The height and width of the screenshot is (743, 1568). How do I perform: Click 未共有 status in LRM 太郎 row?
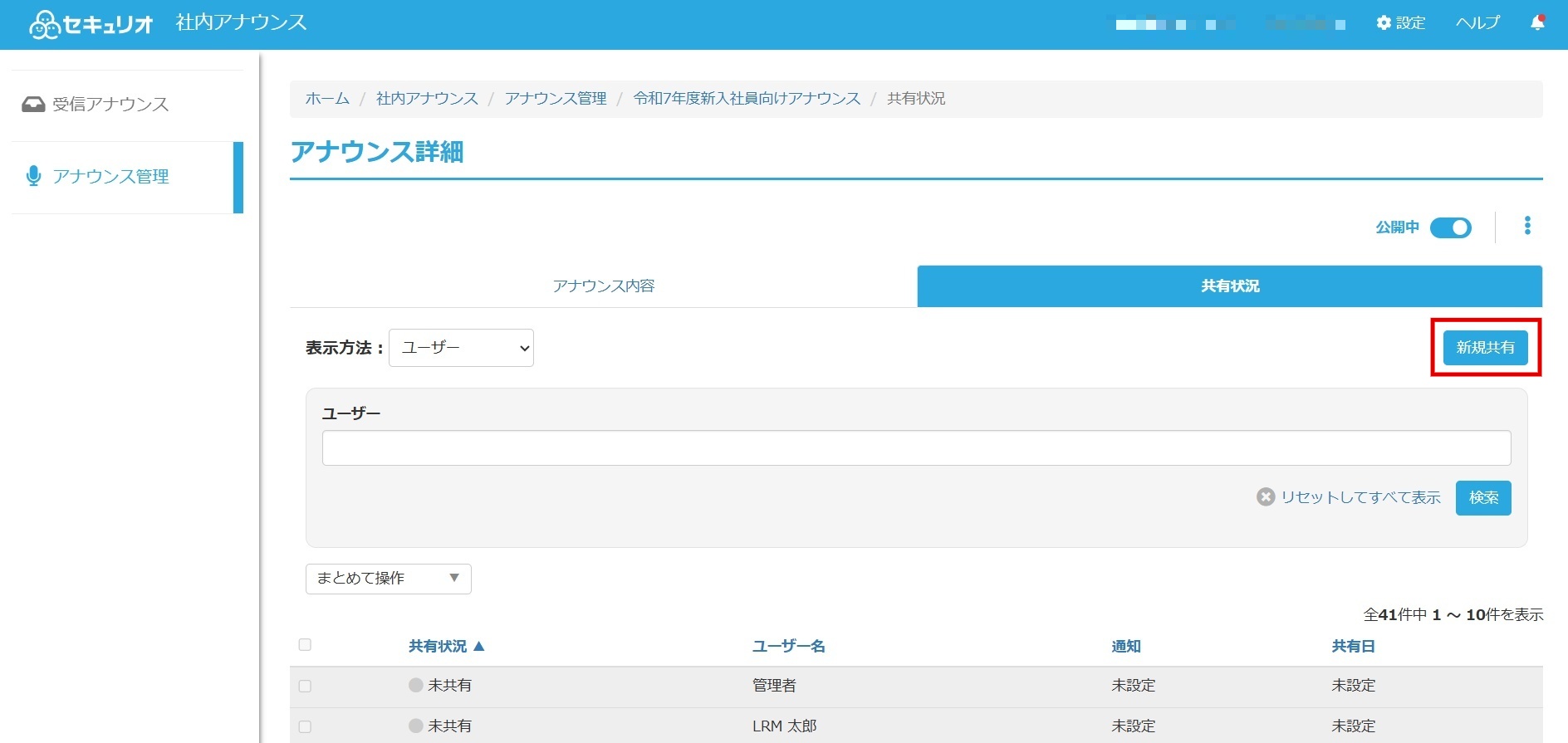tap(440, 726)
